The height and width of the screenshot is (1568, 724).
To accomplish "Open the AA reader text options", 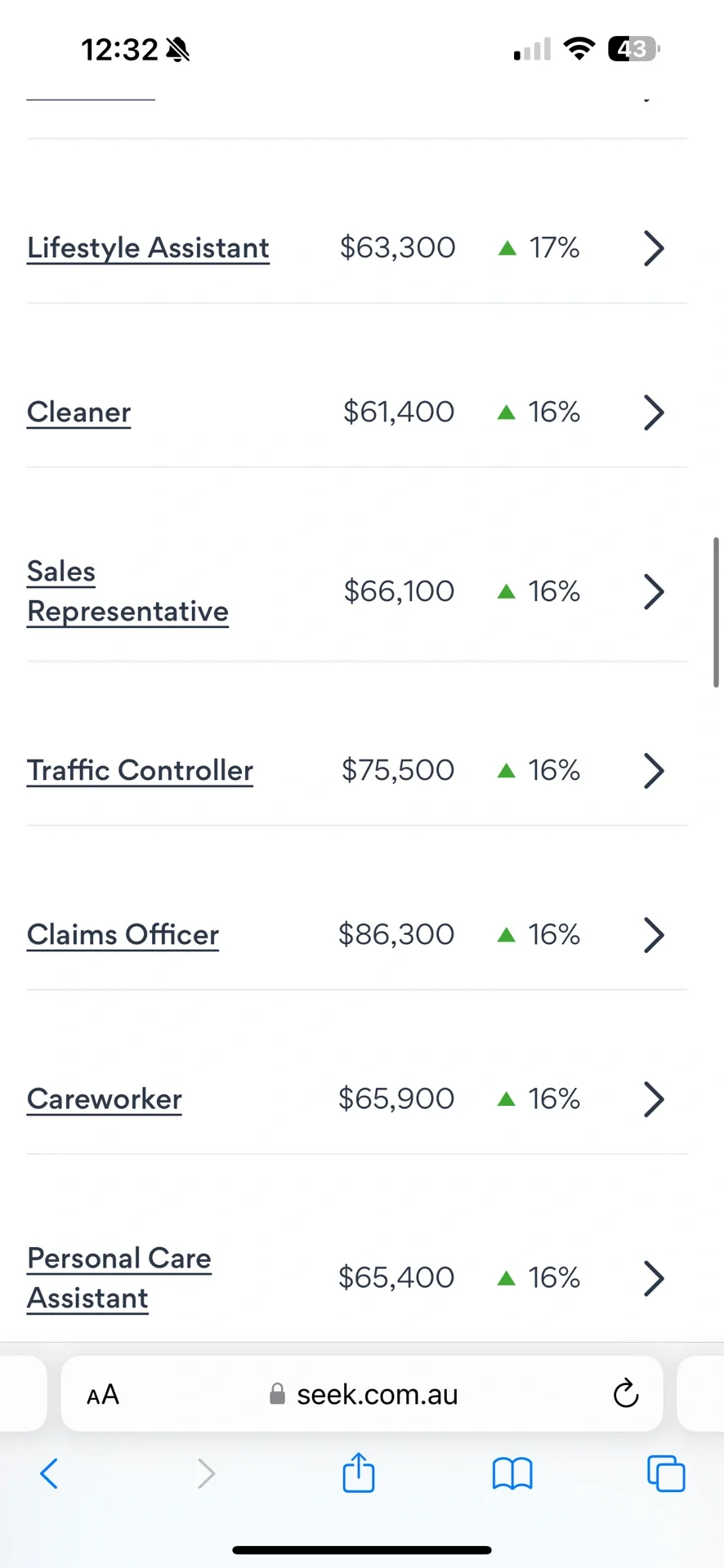I will pos(103,1394).
